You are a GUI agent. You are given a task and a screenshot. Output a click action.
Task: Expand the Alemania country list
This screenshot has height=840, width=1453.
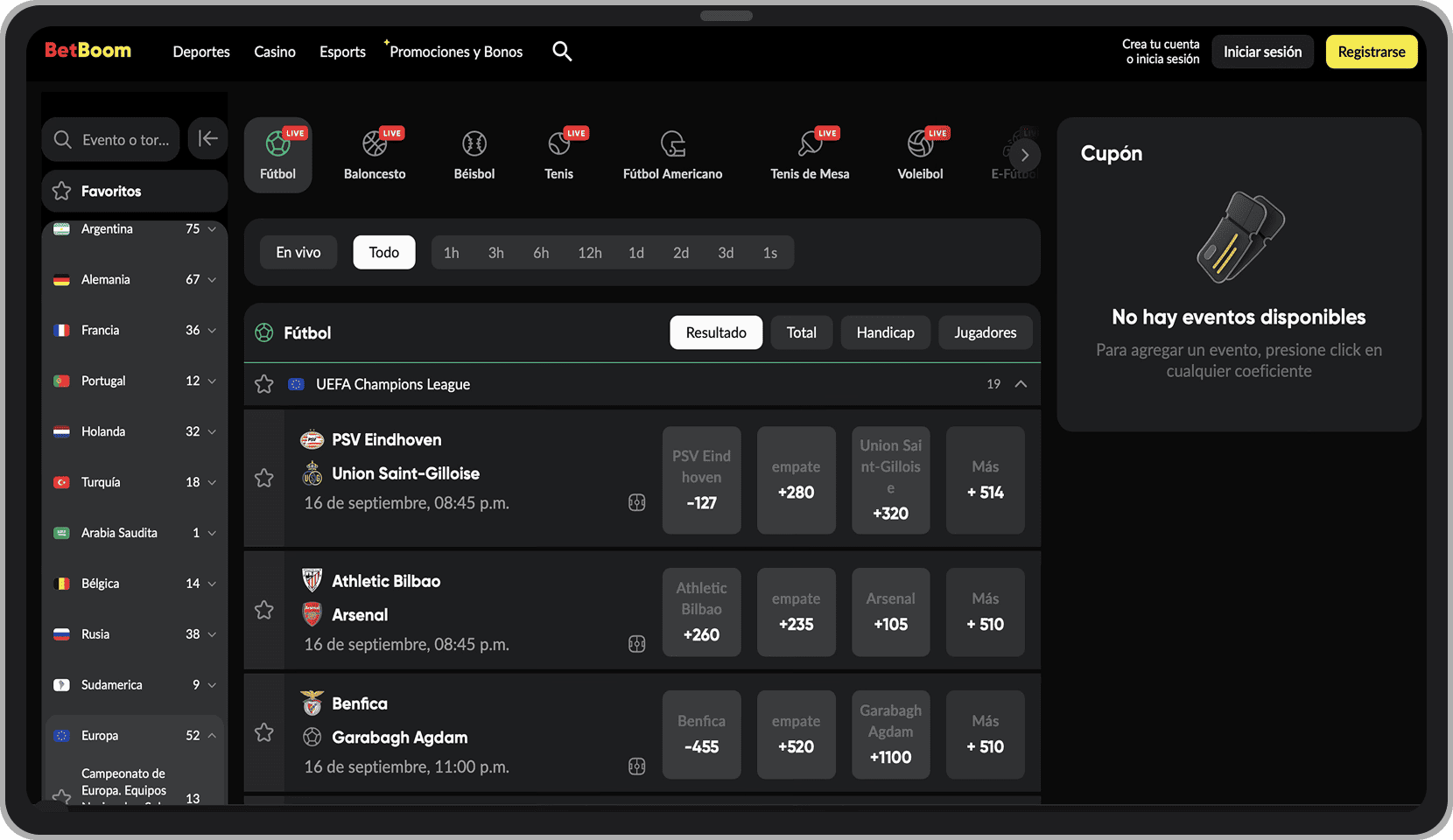point(212,280)
